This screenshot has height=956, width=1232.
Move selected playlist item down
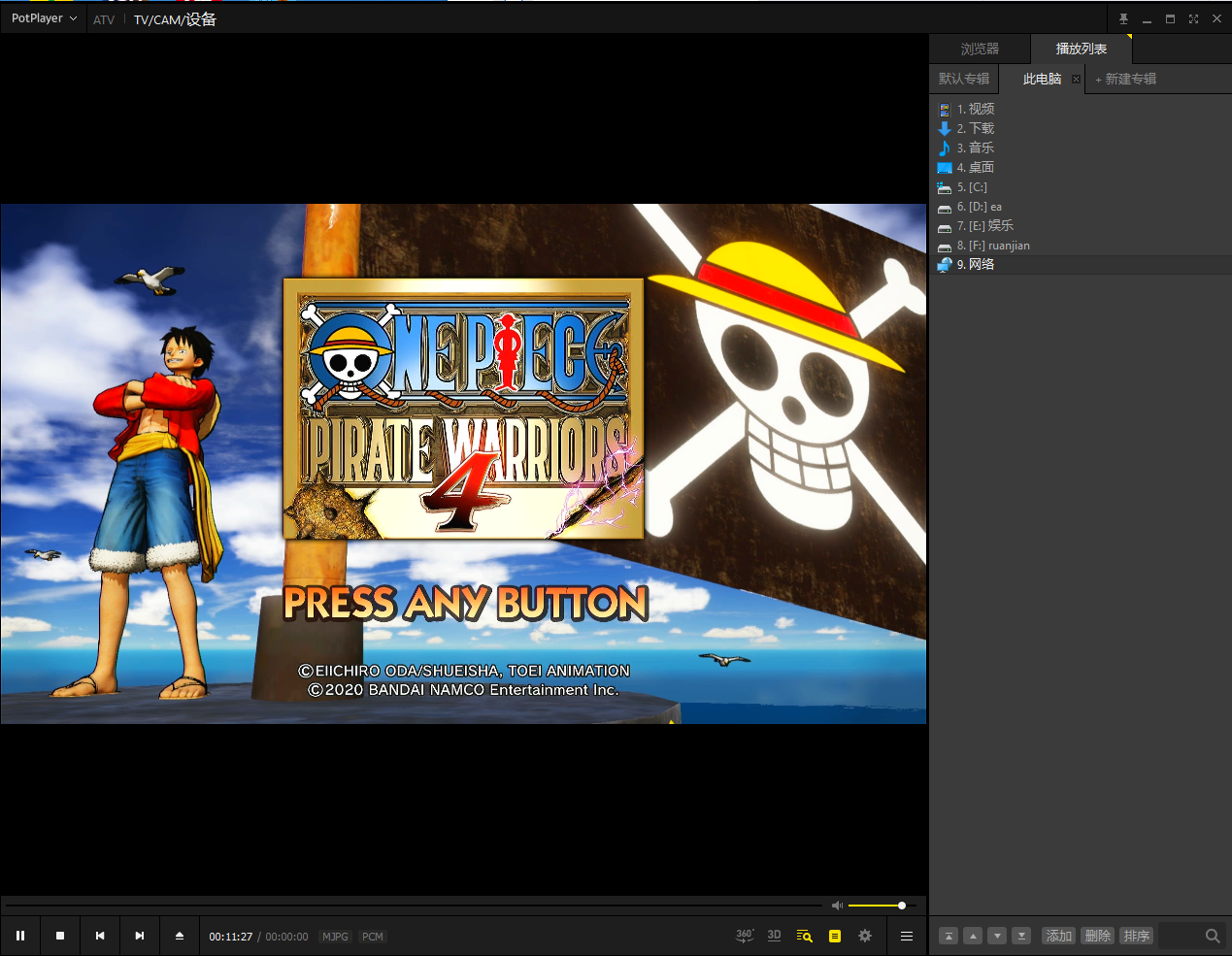[x=997, y=936]
